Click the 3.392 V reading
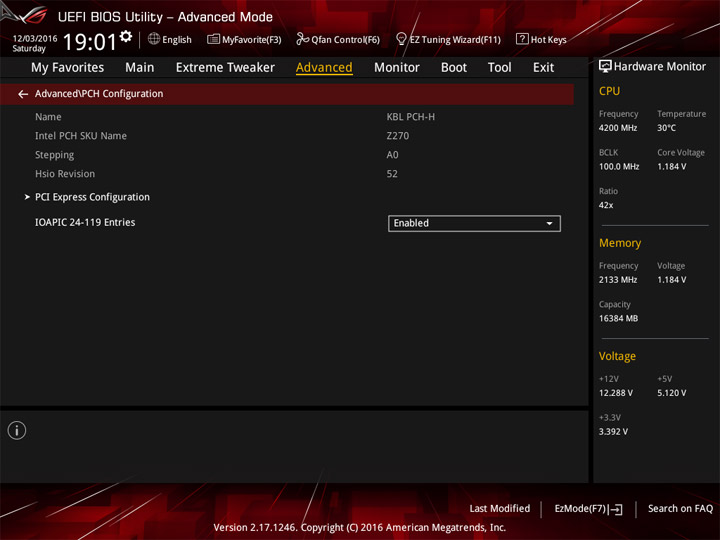Screen dimensions: 720x540 613,432
